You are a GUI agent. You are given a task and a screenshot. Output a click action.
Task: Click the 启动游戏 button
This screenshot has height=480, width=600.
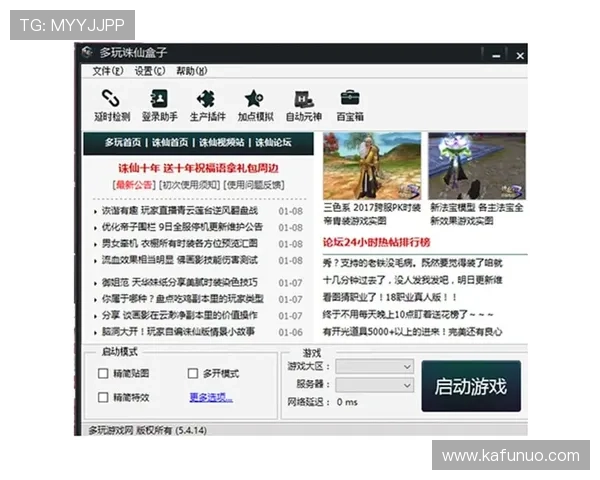pos(471,386)
